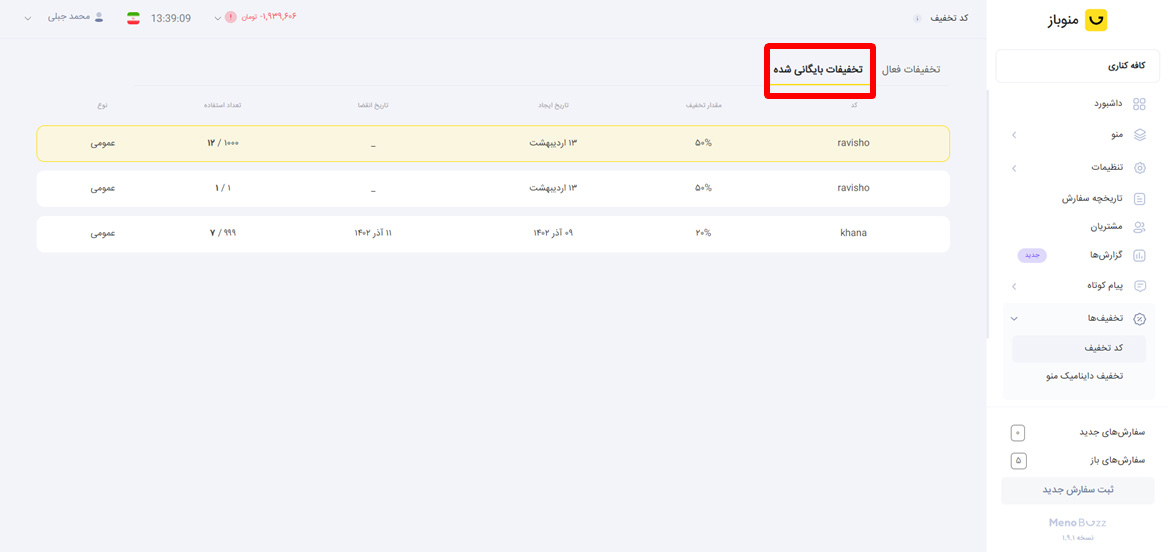Click the تاریخ انقضا column header
This screenshot has width=1168, height=552.
[x=373, y=105]
